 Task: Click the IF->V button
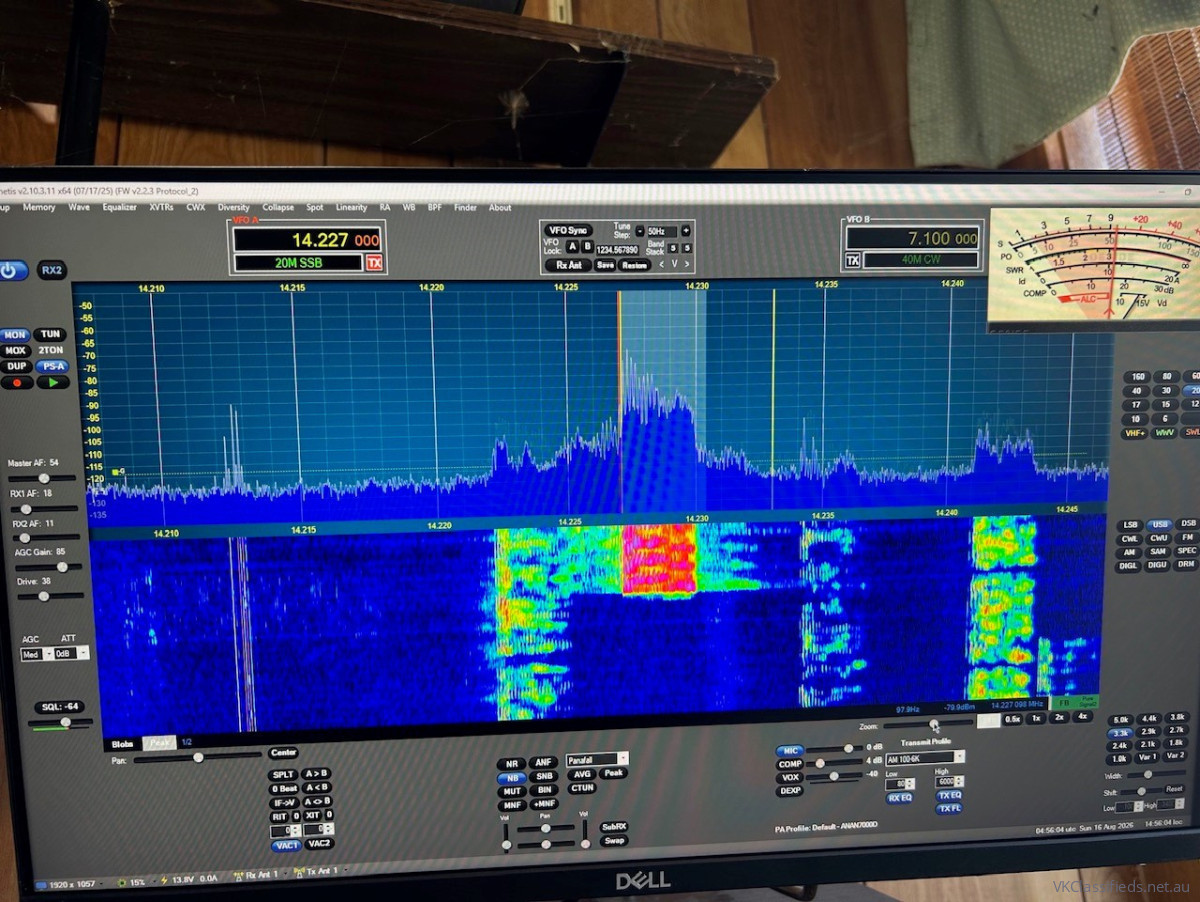point(285,802)
